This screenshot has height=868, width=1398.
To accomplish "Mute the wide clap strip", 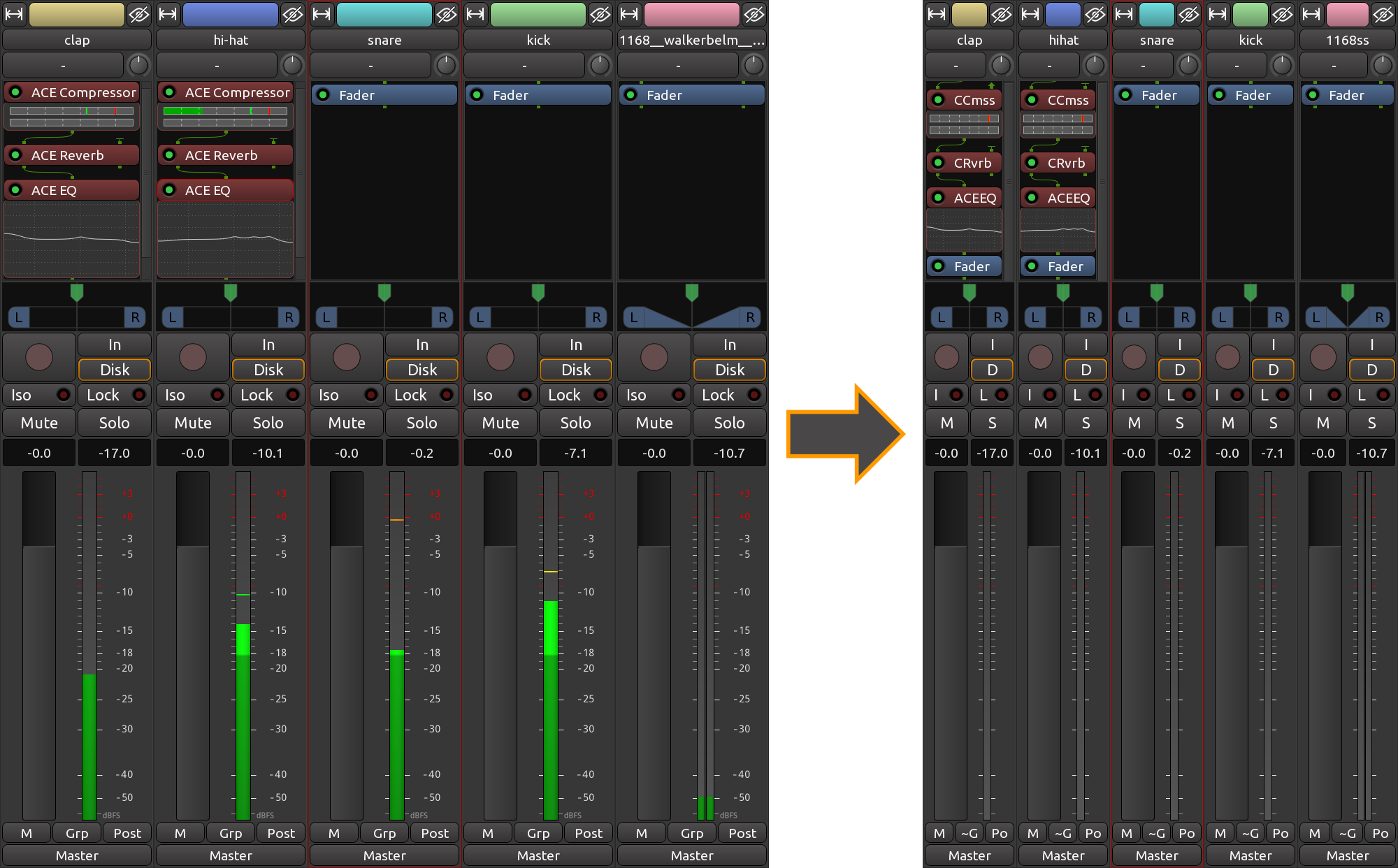I will click(39, 423).
